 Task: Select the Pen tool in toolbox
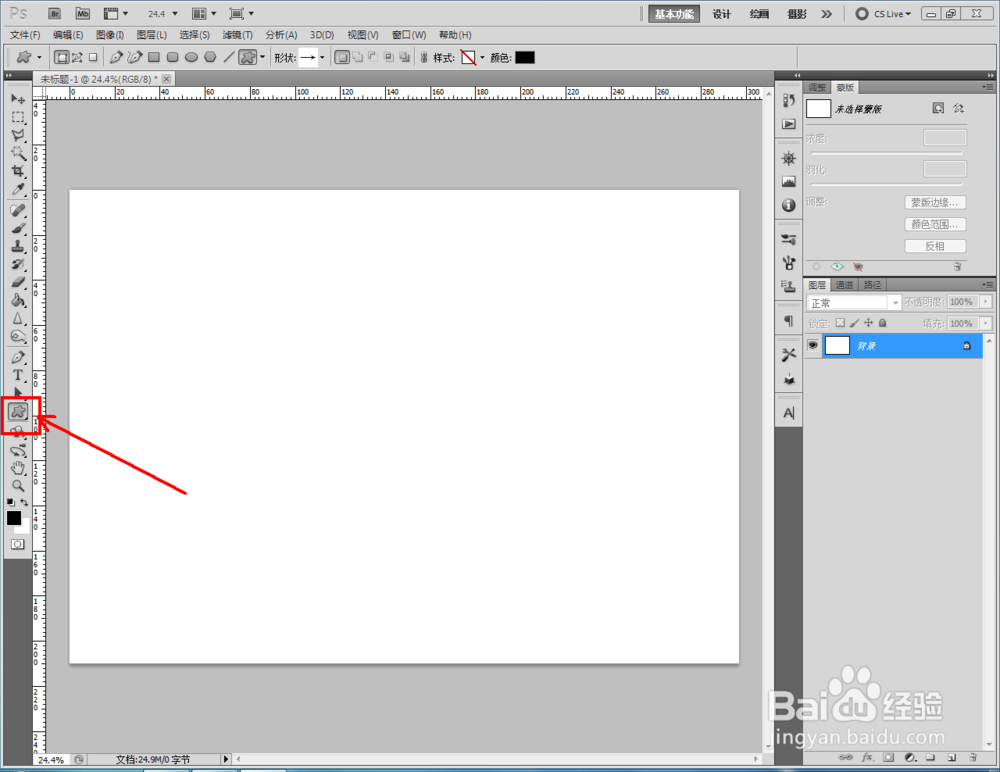[x=18, y=357]
